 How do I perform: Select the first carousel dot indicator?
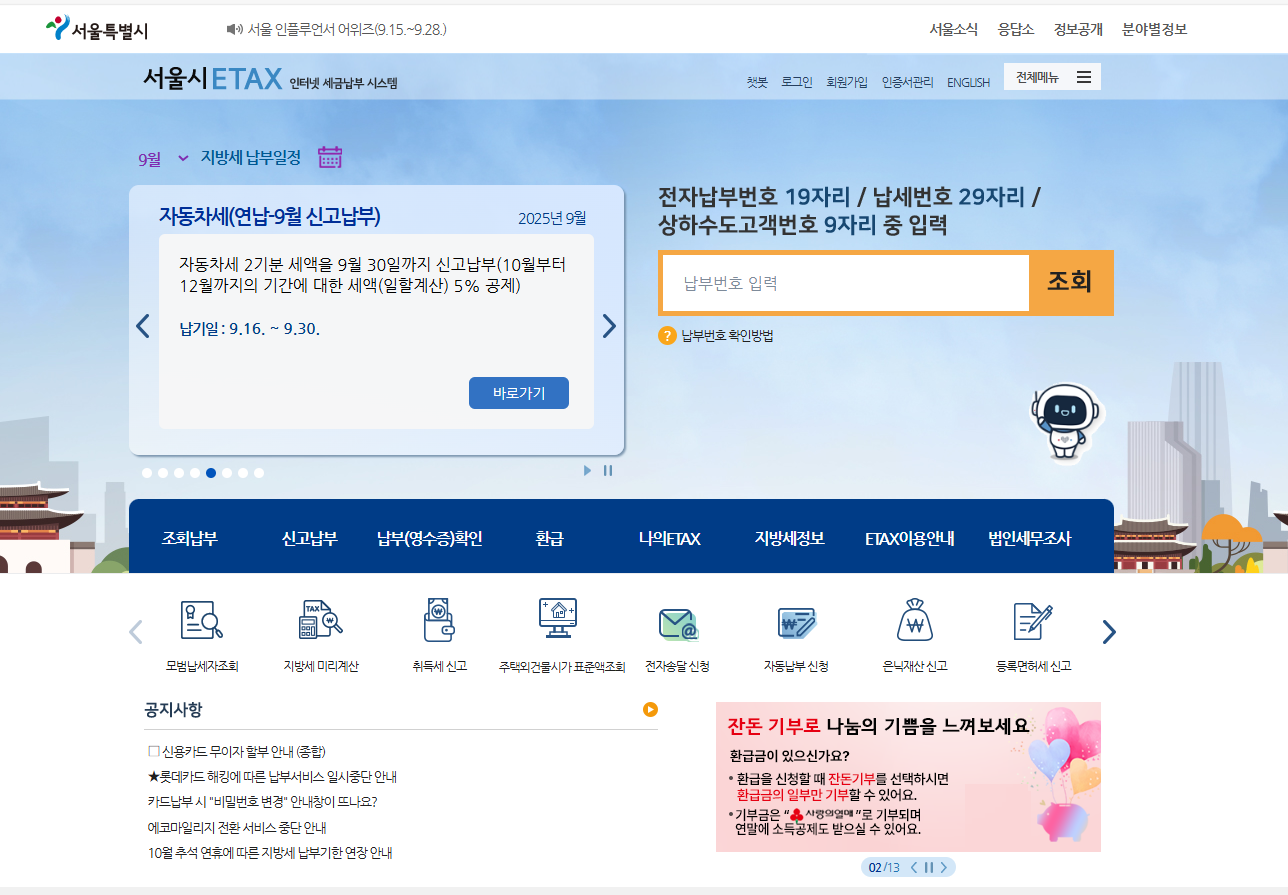click(147, 473)
